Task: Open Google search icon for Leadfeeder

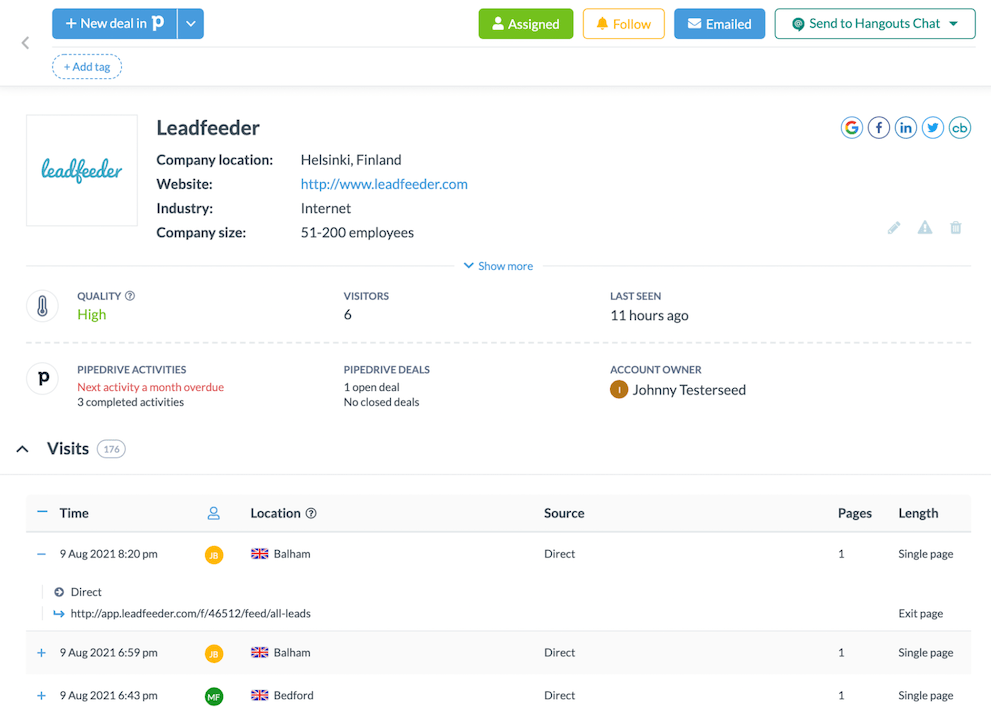Action: point(851,128)
